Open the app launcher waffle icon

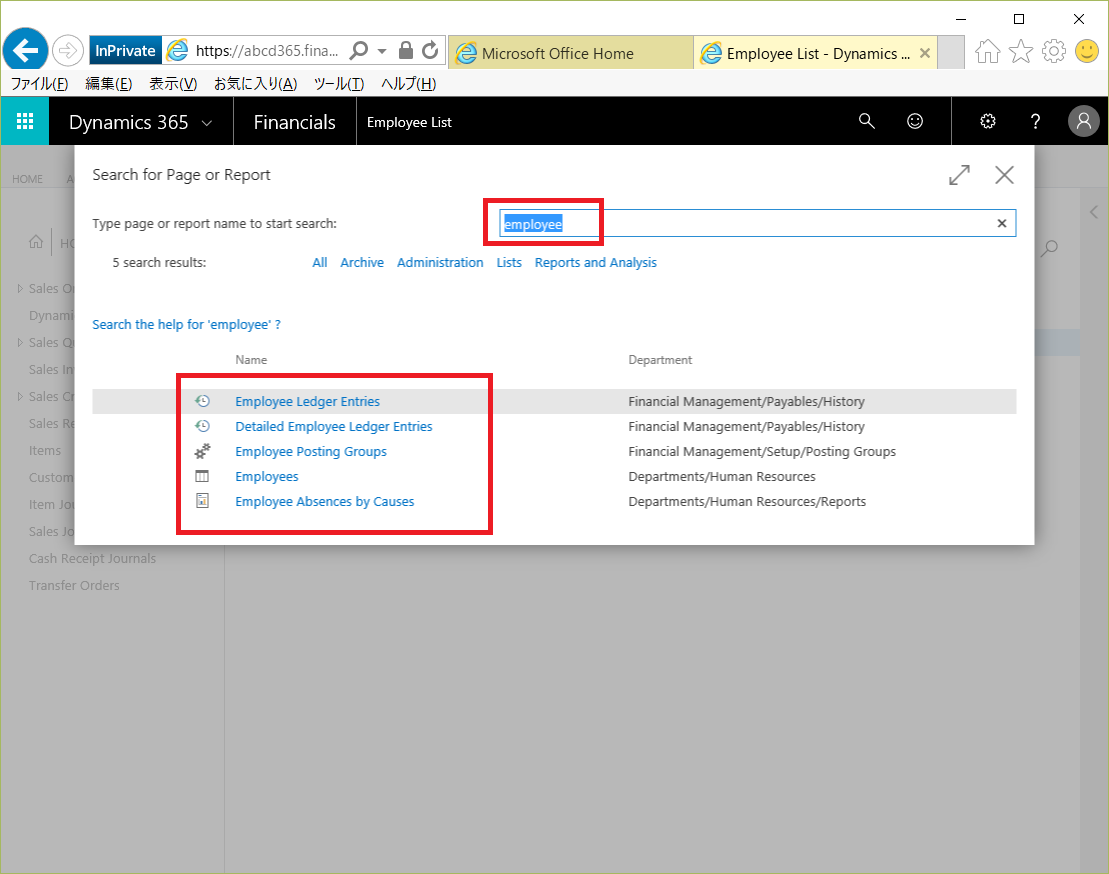[x=25, y=121]
